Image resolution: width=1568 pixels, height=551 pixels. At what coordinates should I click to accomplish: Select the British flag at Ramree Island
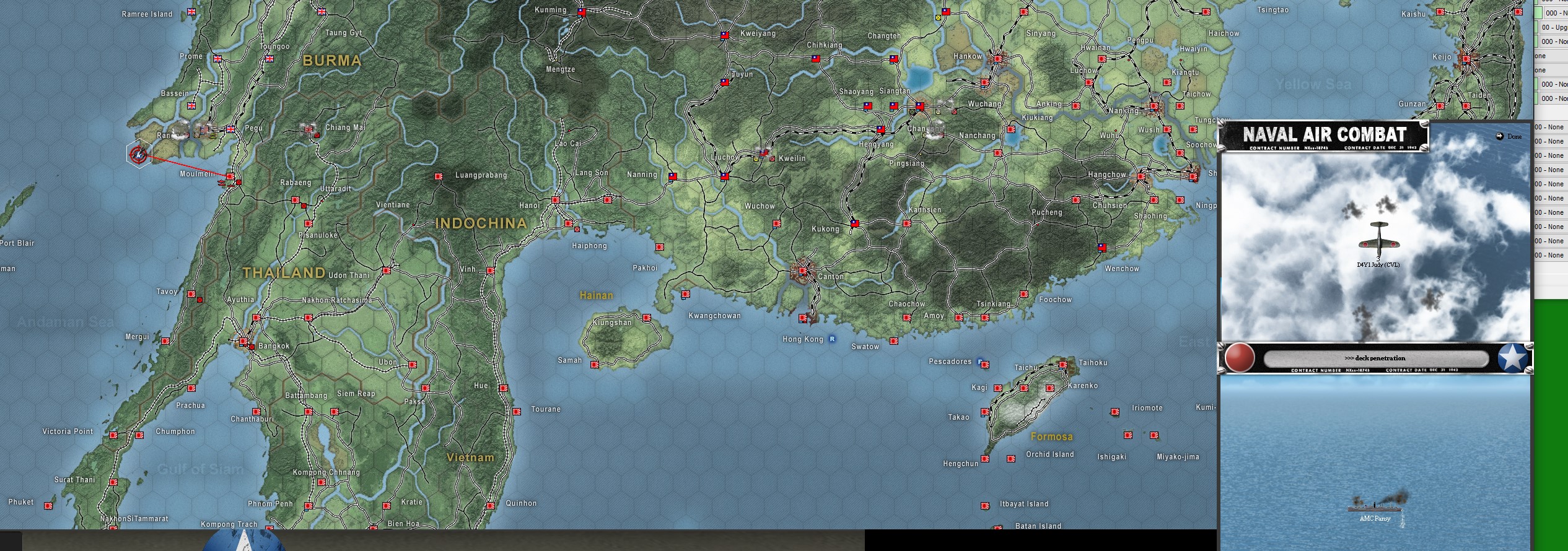(x=191, y=12)
